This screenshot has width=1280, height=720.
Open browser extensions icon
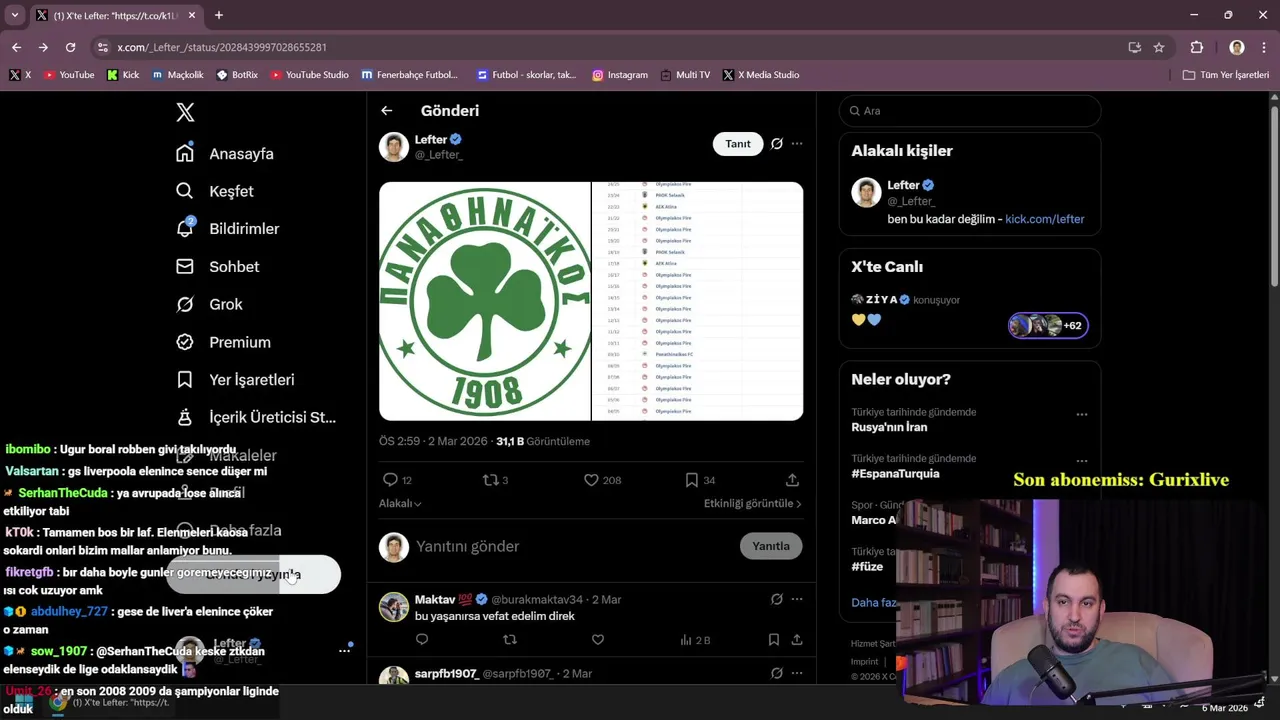pos(1197,47)
